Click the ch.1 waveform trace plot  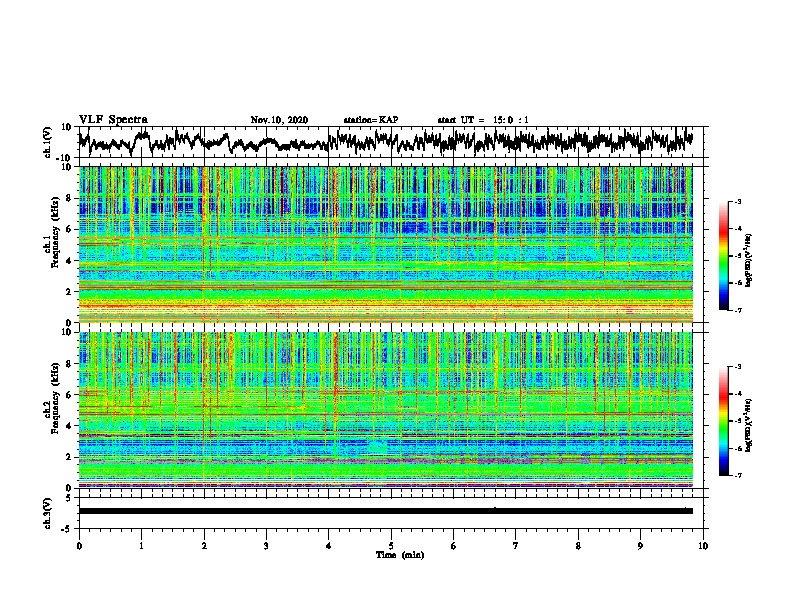(385, 142)
